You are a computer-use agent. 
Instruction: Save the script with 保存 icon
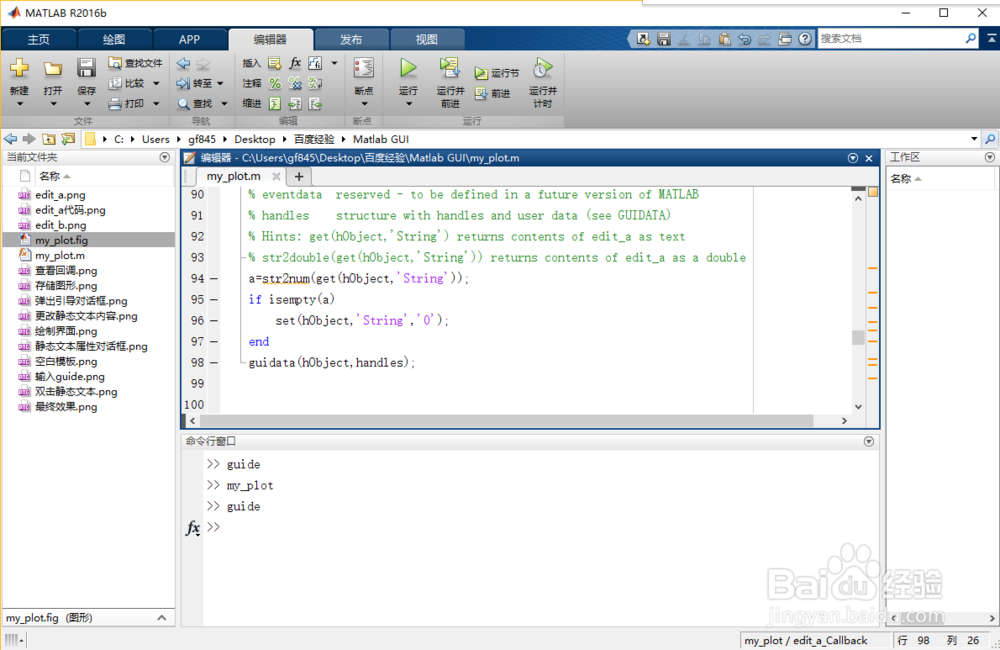pos(86,68)
